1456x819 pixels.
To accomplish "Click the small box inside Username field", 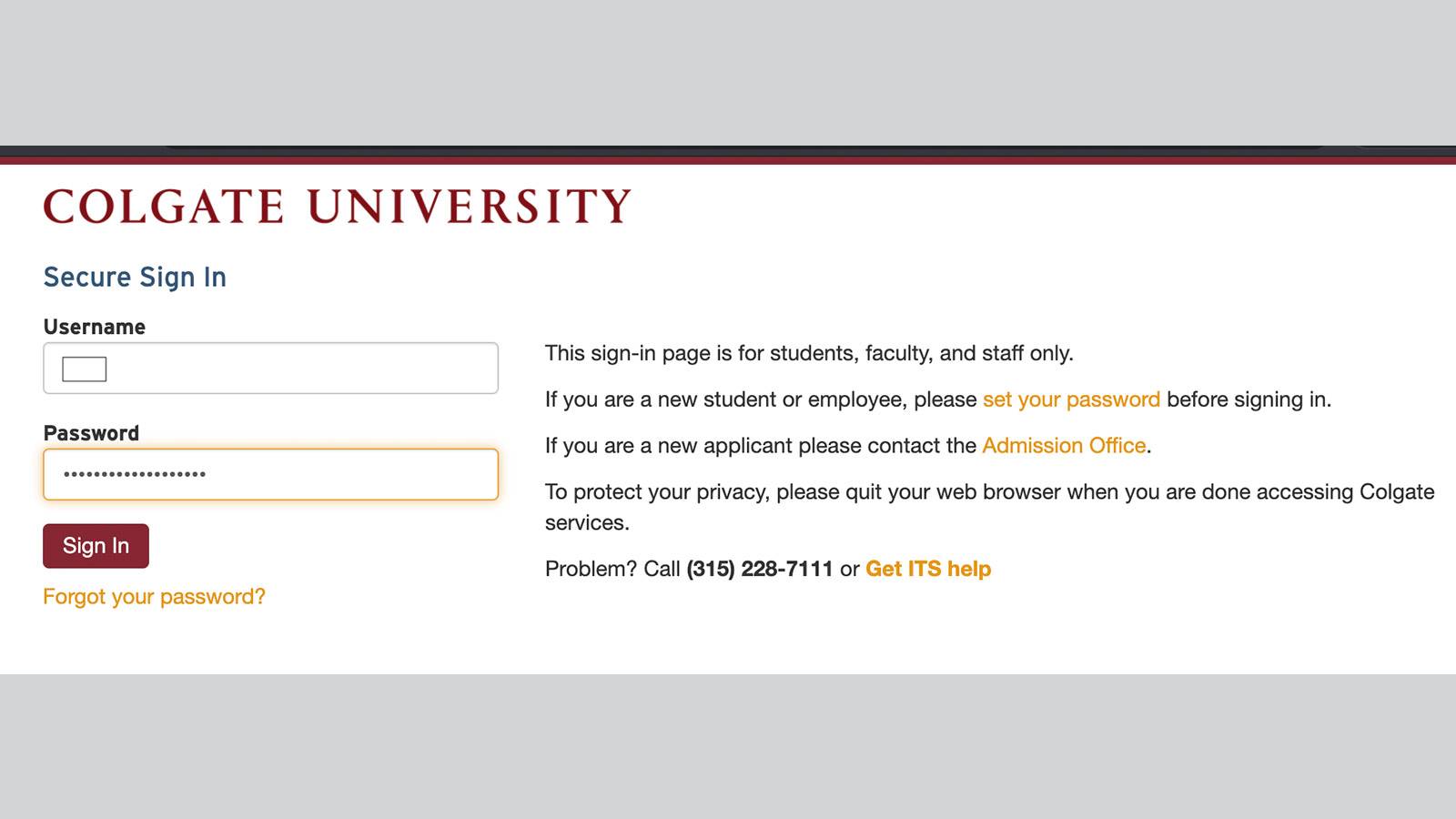I will (x=85, y=369).
